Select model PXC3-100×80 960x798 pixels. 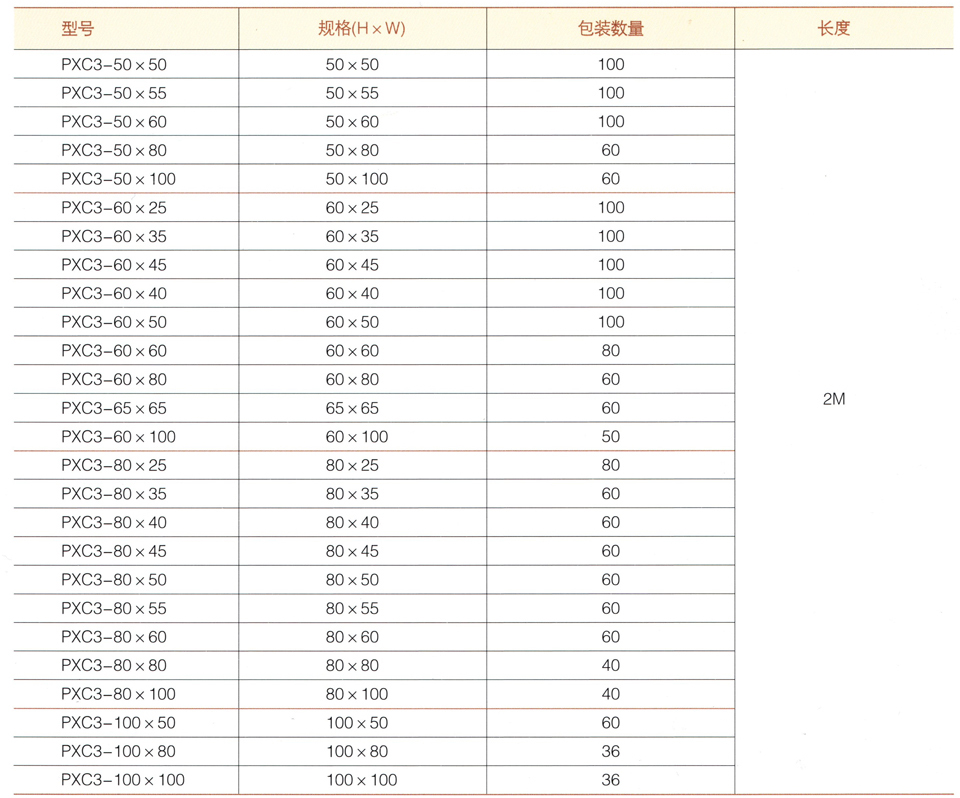click(x=118, y=751)
